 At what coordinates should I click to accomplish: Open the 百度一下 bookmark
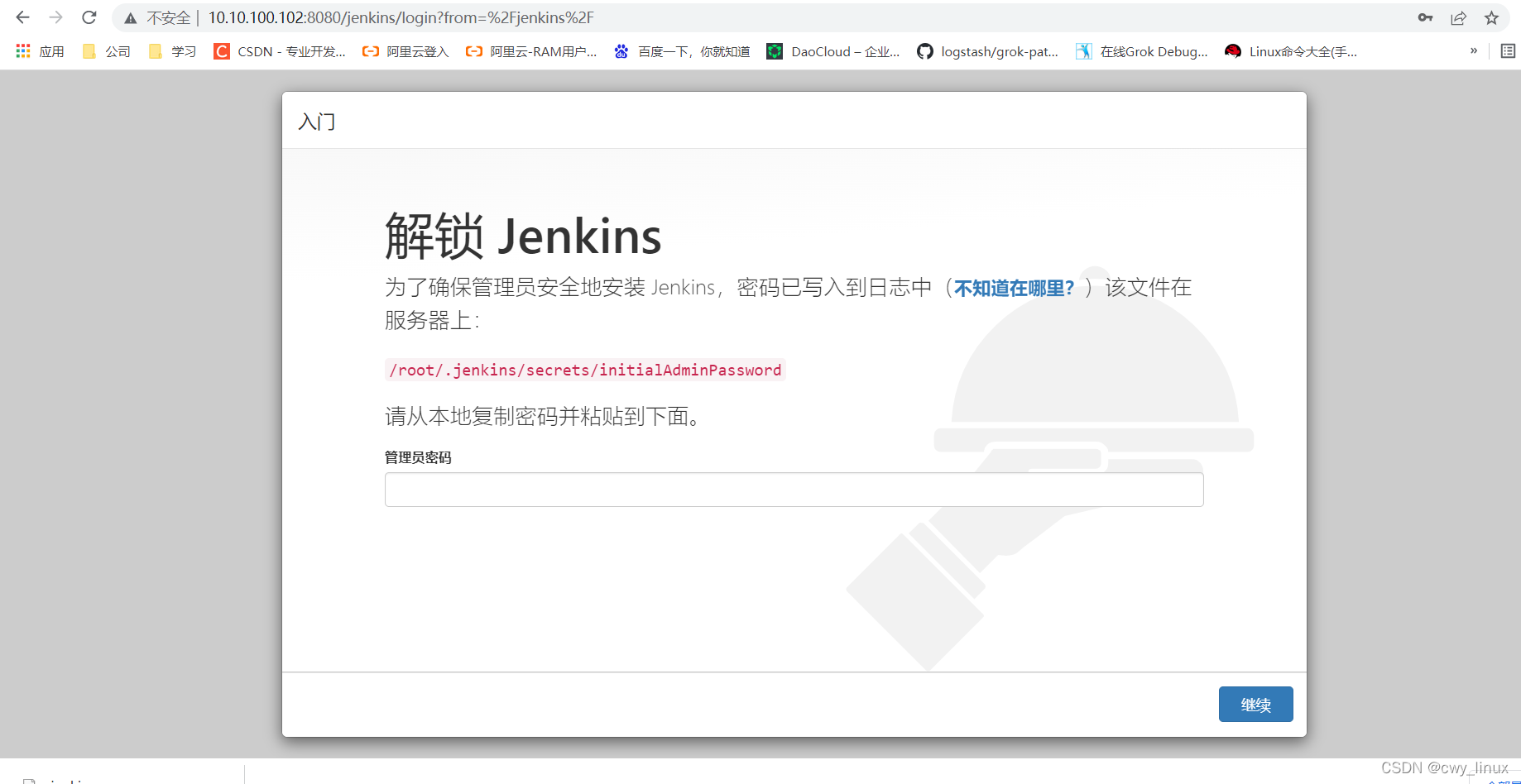click(682, 51)
